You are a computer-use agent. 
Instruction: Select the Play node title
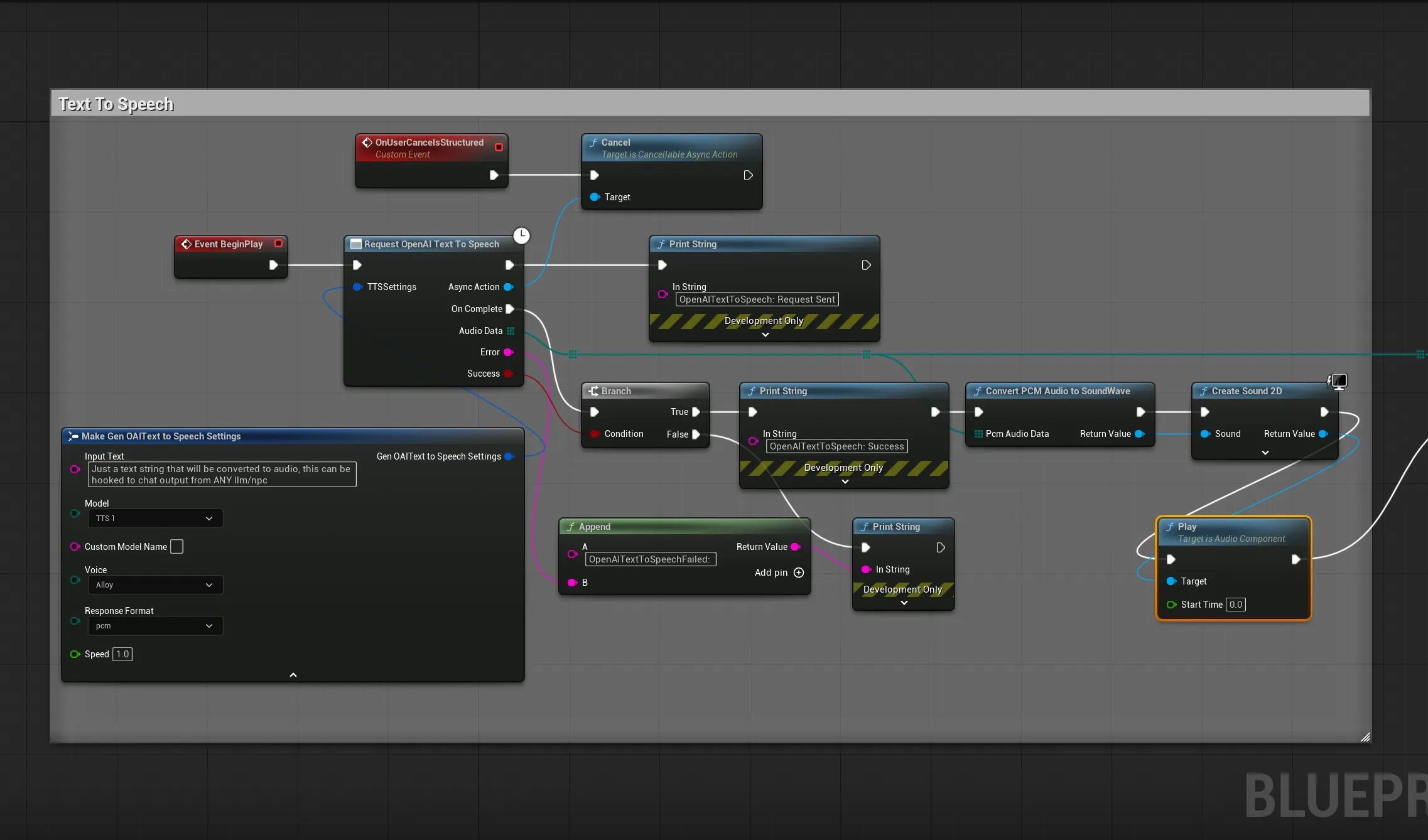click(1187, 527)
